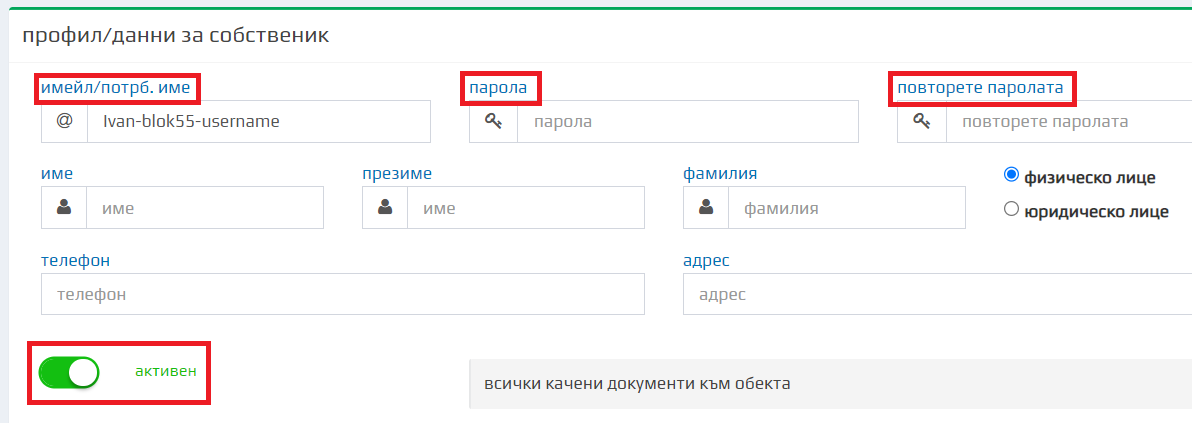
Task: Click the person icon beside the фамилия field
Action: 706,208
